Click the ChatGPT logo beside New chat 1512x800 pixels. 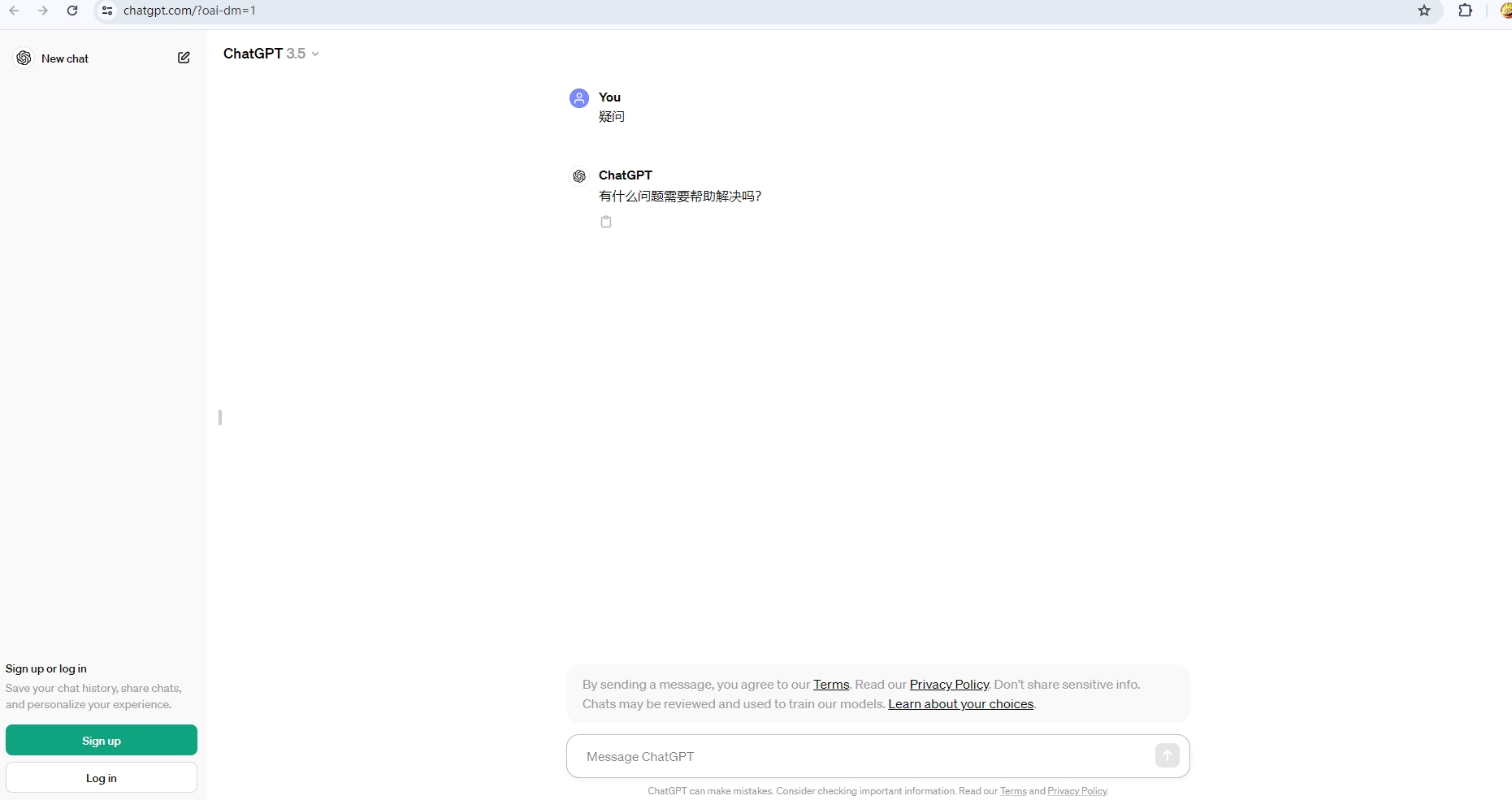24,58
